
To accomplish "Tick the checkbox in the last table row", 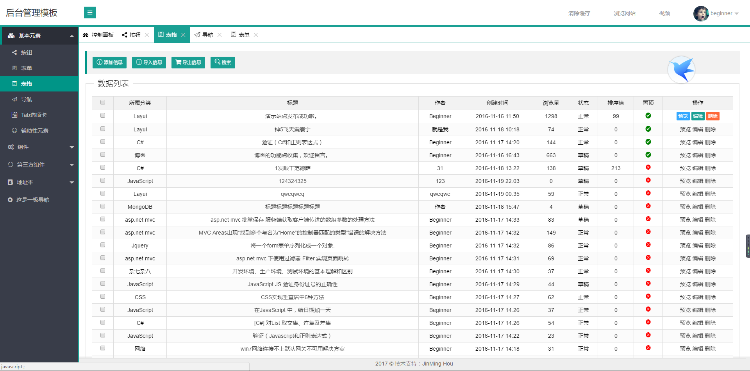I will click(102, 348).
